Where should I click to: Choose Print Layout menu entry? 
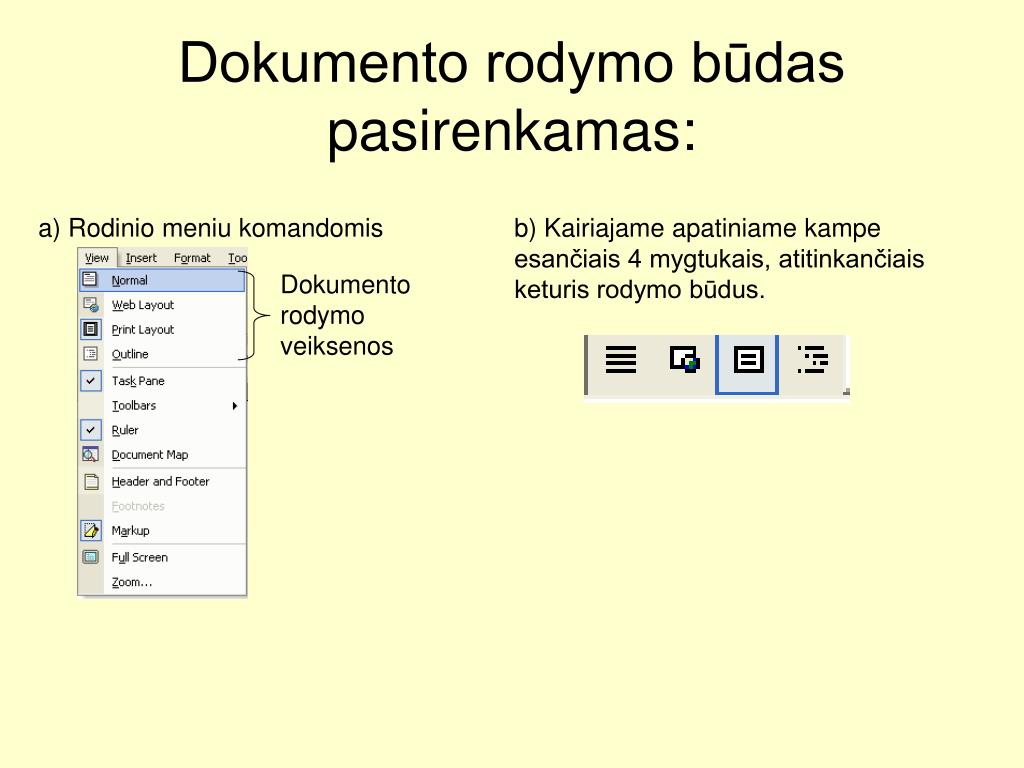pos(162,329)
